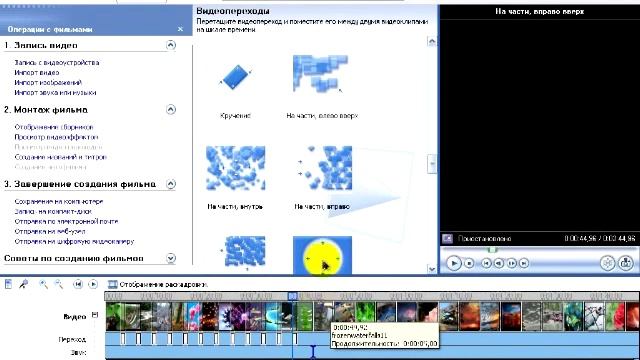640x360 pixels.
Task: Click the split clip button under the preview
Action: tap(607, 263)
